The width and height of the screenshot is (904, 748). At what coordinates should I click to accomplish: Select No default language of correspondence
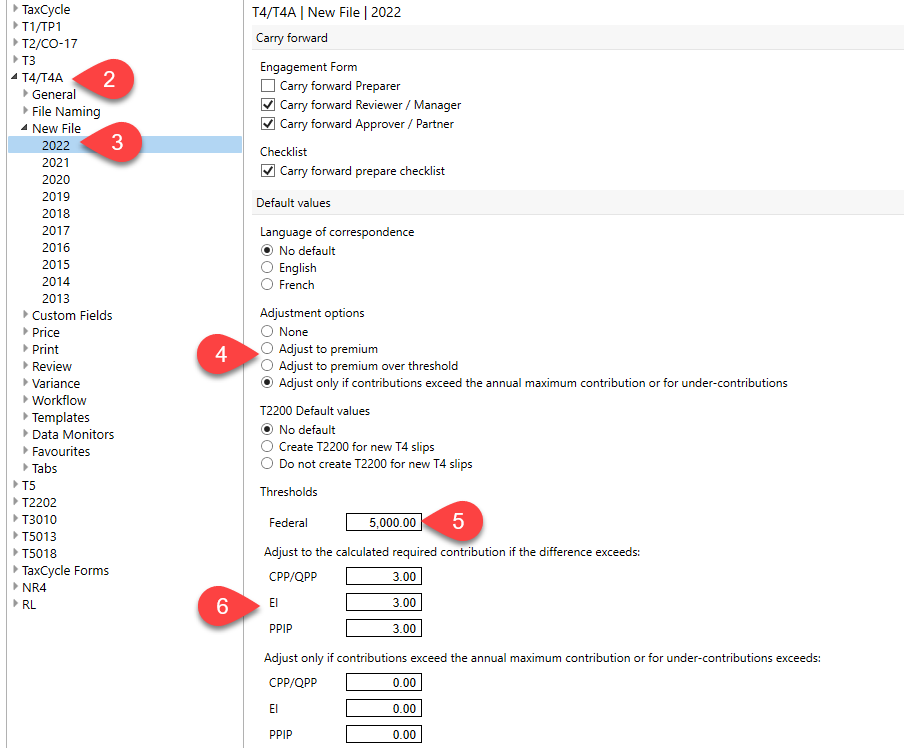267,250
